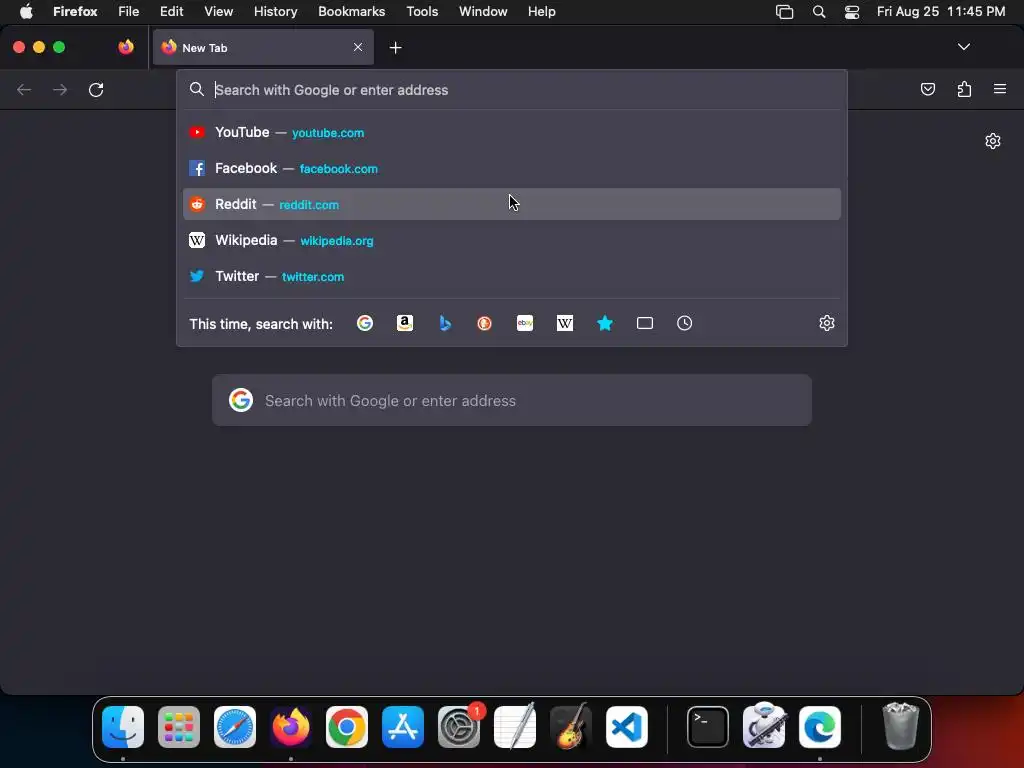This screenshot has height=768, width=1024.
Task: Open Facebook suggestion facebook.com
Action: click(512, 168)
